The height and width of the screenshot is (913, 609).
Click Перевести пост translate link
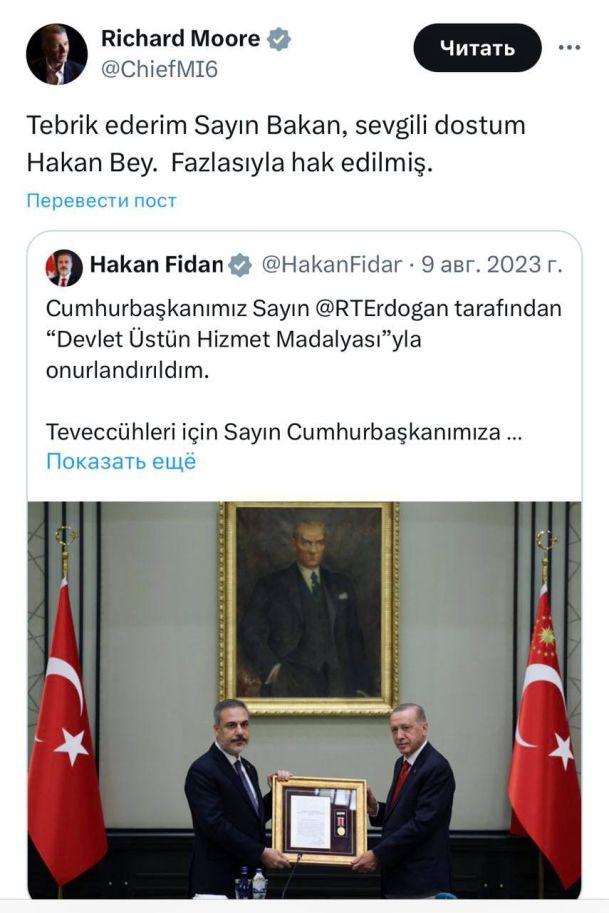(x=101, y=200)
